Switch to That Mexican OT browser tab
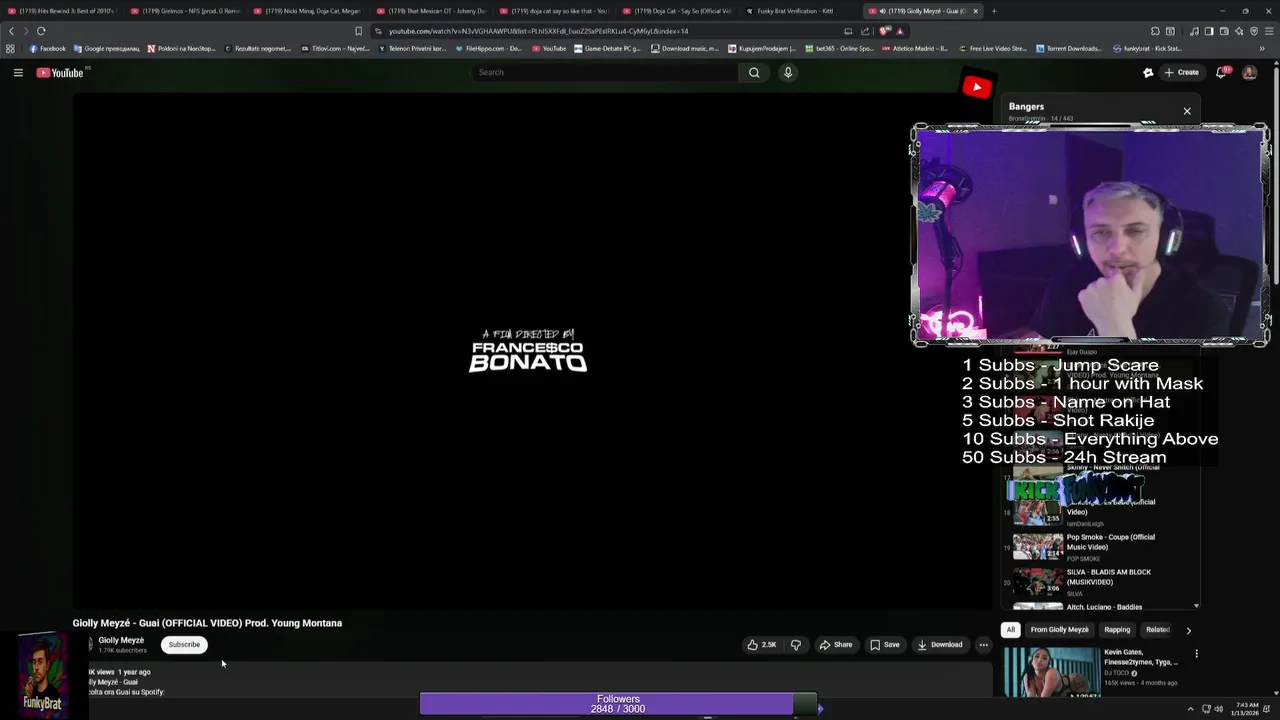This screenshot has width=1280, height=720. pyautogui.click(x=430, y=11)
